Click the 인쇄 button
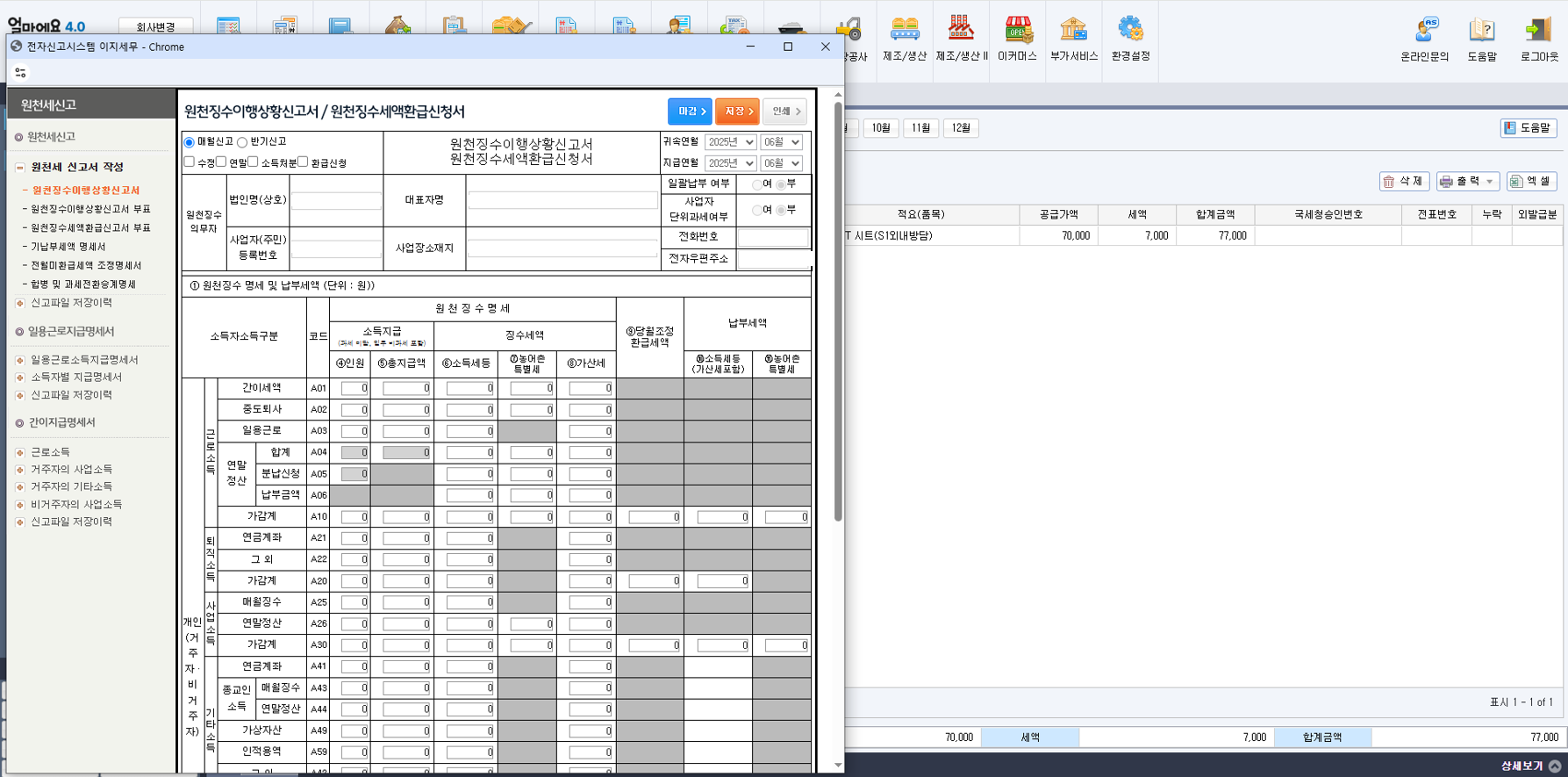 coord(784,112)
